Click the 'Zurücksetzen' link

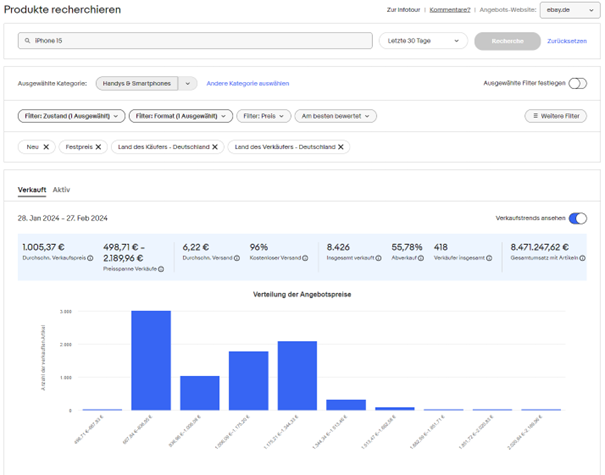pos(566,41)
